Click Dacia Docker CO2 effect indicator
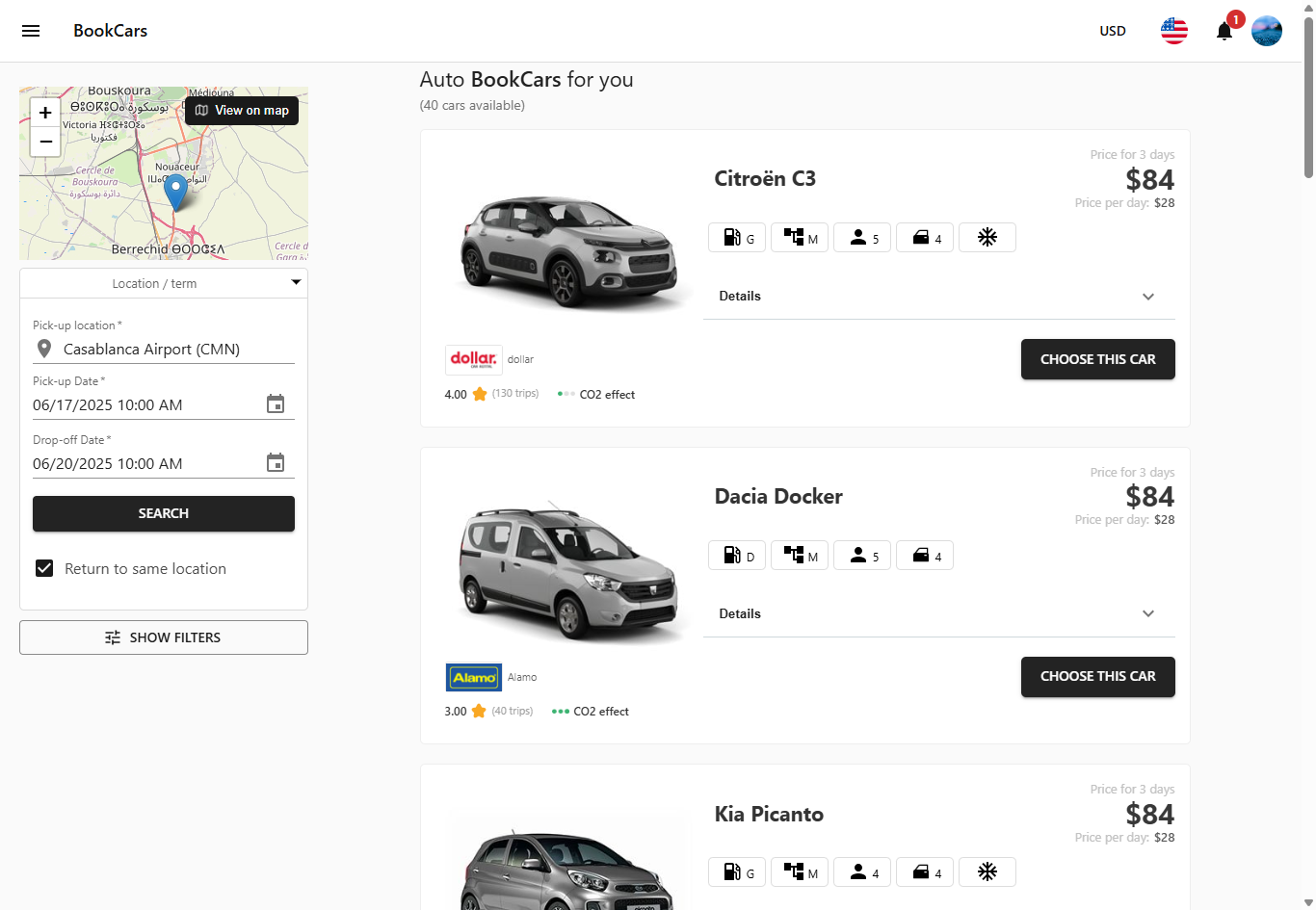 pos(591,712)
